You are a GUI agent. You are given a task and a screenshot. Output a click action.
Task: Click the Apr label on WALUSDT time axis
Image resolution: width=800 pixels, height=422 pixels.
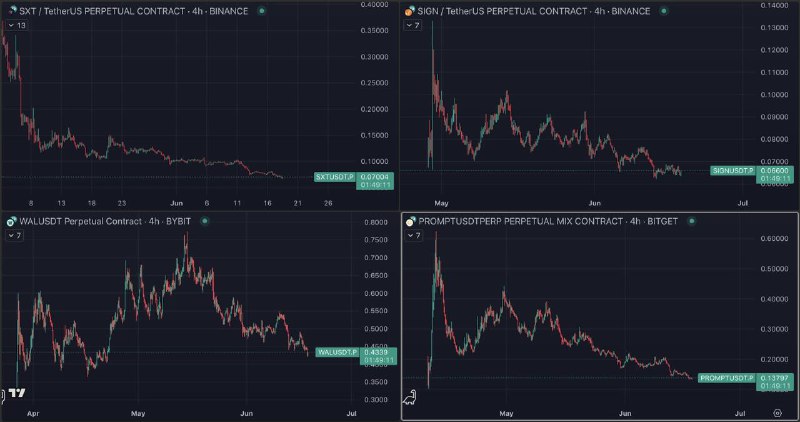tap(33, 413)
